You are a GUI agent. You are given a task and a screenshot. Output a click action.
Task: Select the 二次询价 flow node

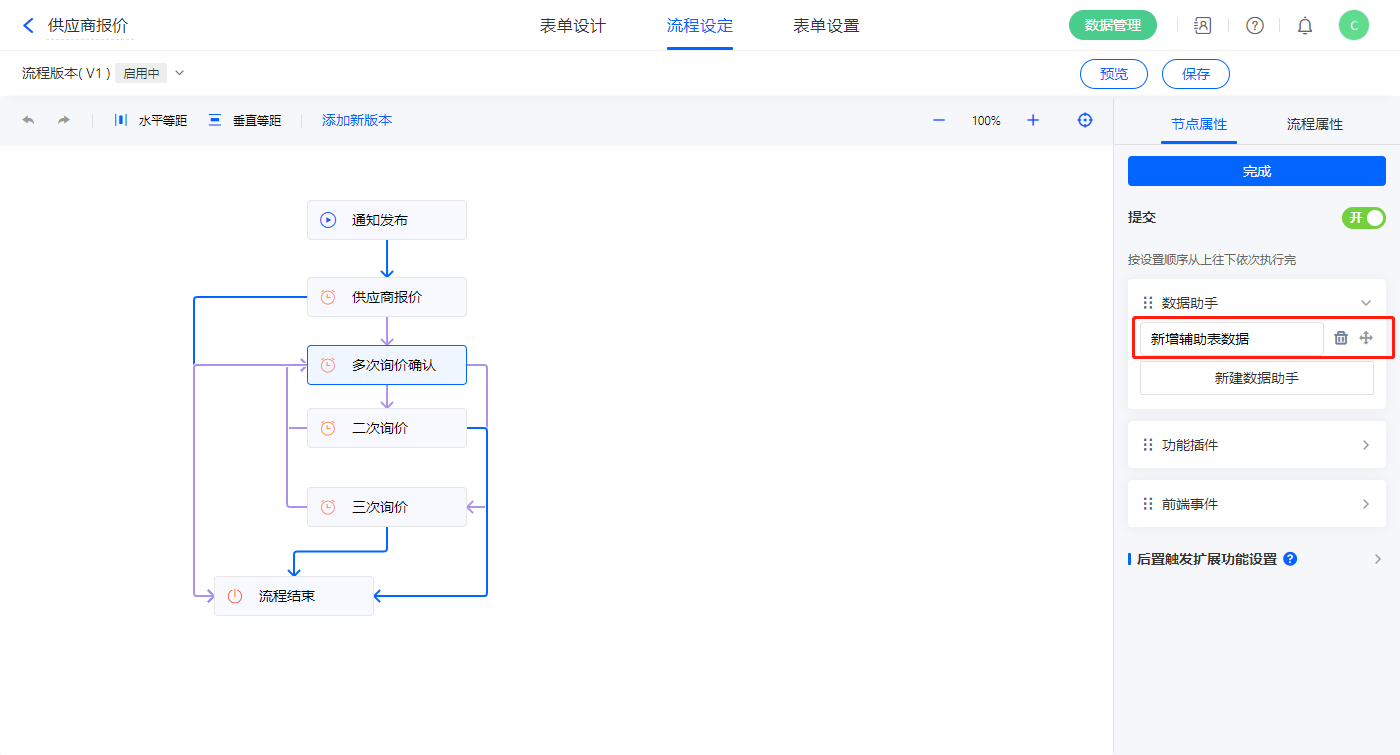[x=386, y=428]
